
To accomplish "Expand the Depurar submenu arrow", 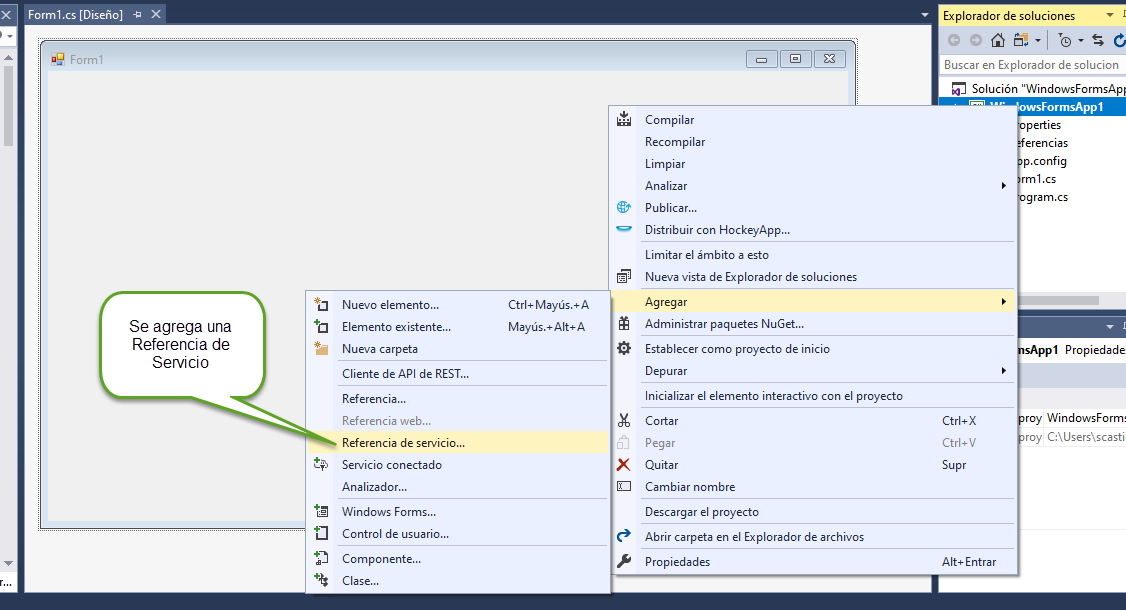I will coord(1003,371).
